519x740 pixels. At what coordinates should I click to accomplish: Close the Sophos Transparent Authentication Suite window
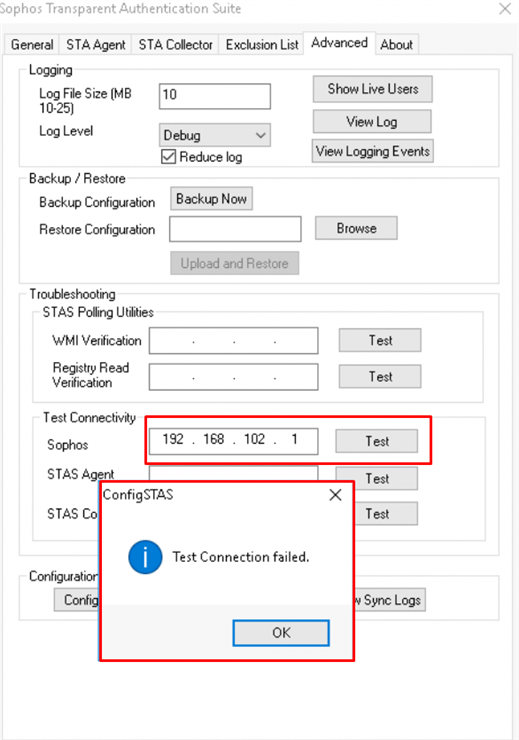pyautogui.click(x=505, y=9)
